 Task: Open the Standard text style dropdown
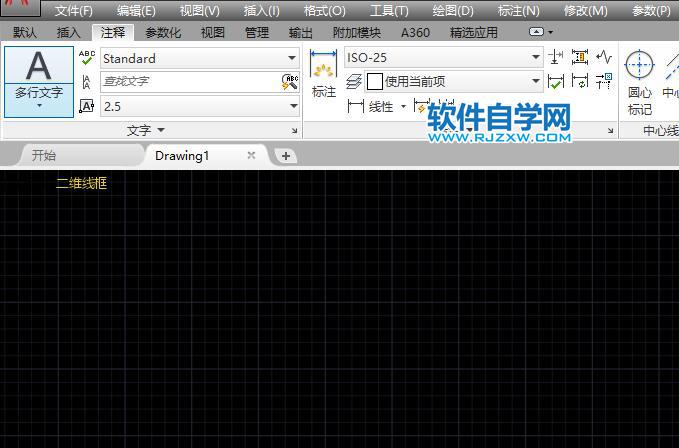292,58
